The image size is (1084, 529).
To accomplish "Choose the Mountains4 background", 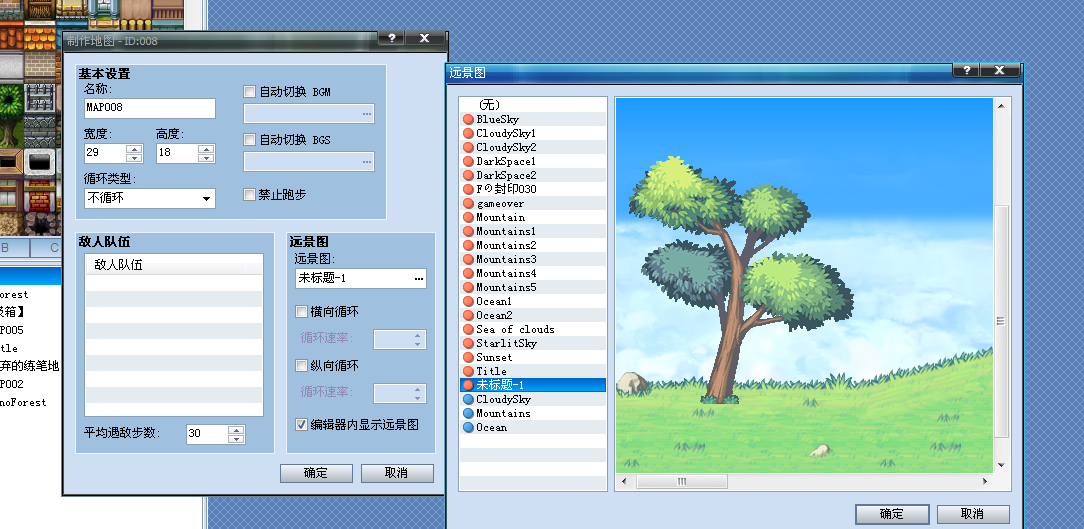I will [x=532, y=273].
